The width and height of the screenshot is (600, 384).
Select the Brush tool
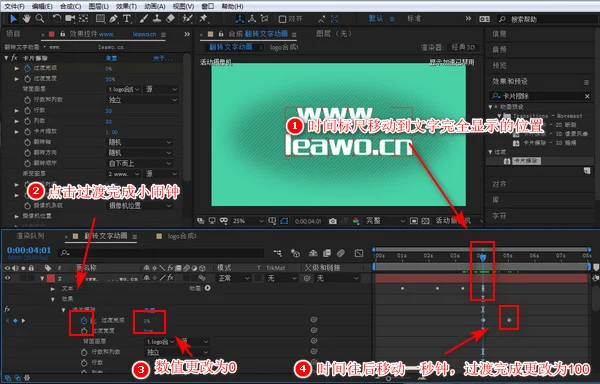click(143, 18)
